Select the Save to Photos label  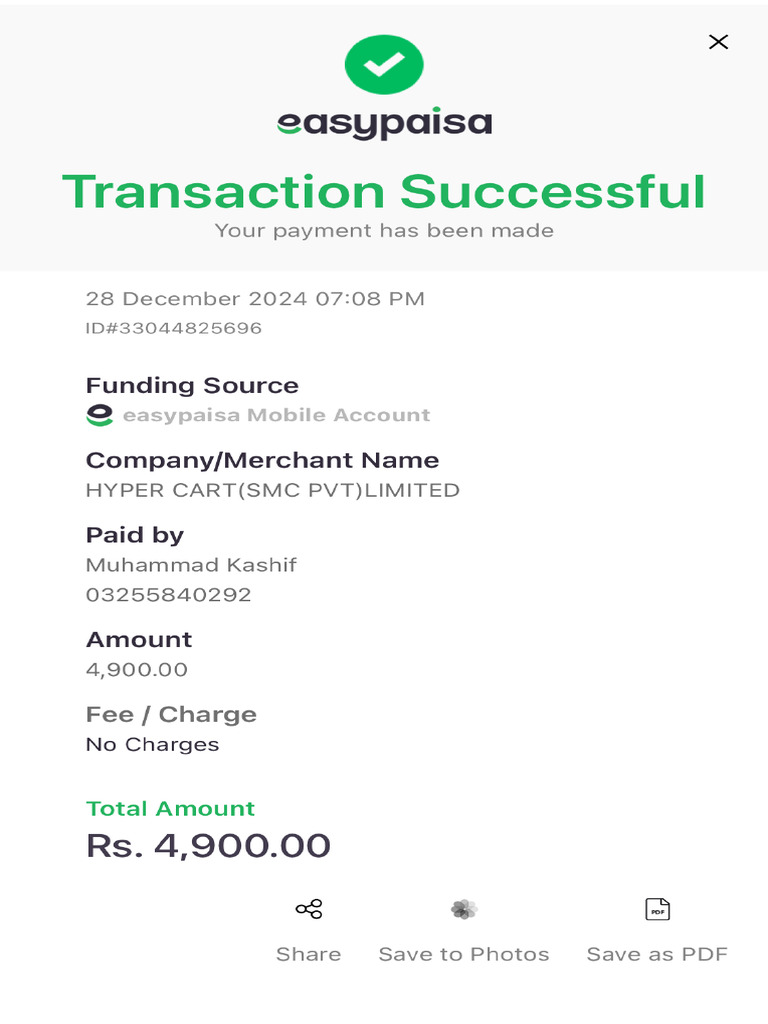[x=464, y=954]
